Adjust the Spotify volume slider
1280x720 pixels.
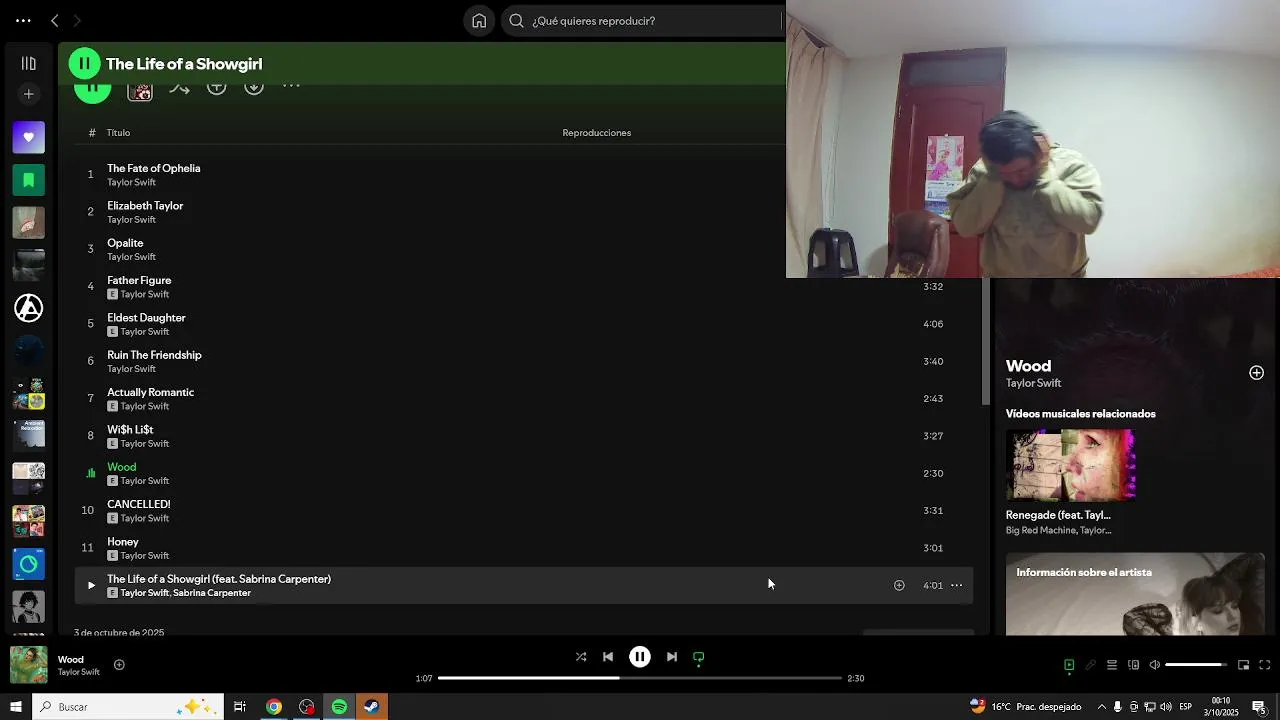click(x=1196, y=665)
